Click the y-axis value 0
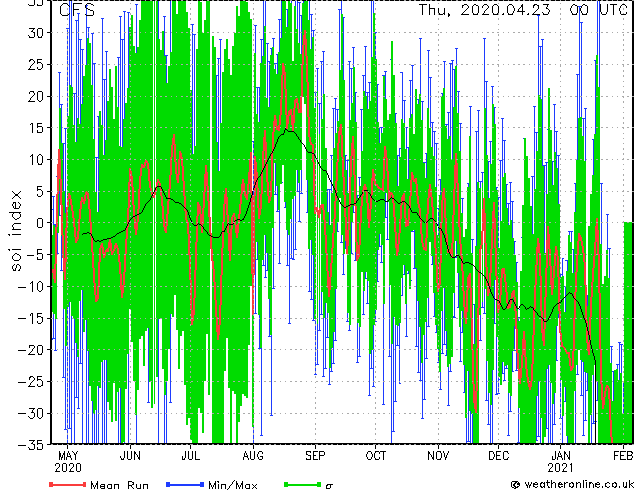This screenshot has width=634, height=490. point(40,223)
